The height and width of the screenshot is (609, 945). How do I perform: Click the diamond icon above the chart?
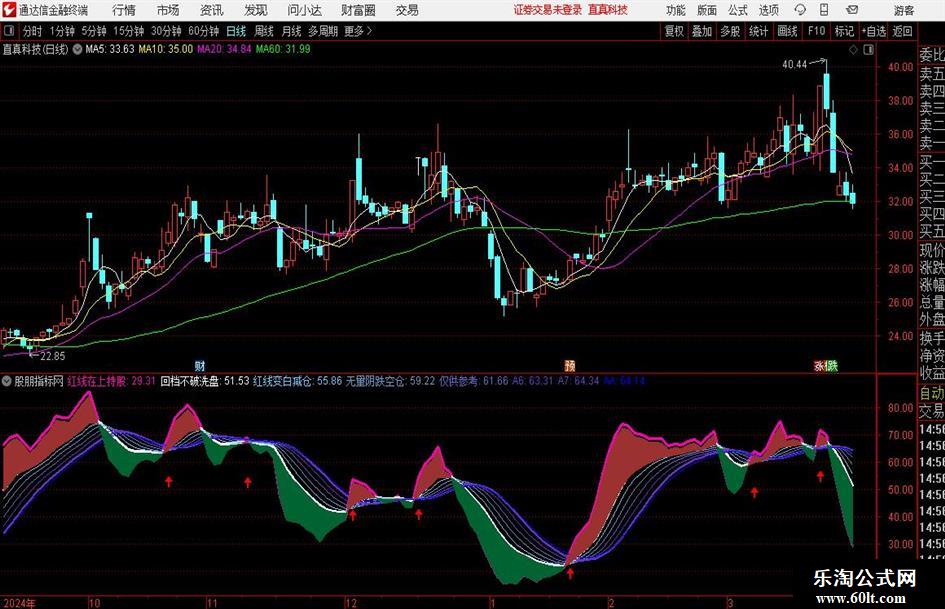point(853,50)
